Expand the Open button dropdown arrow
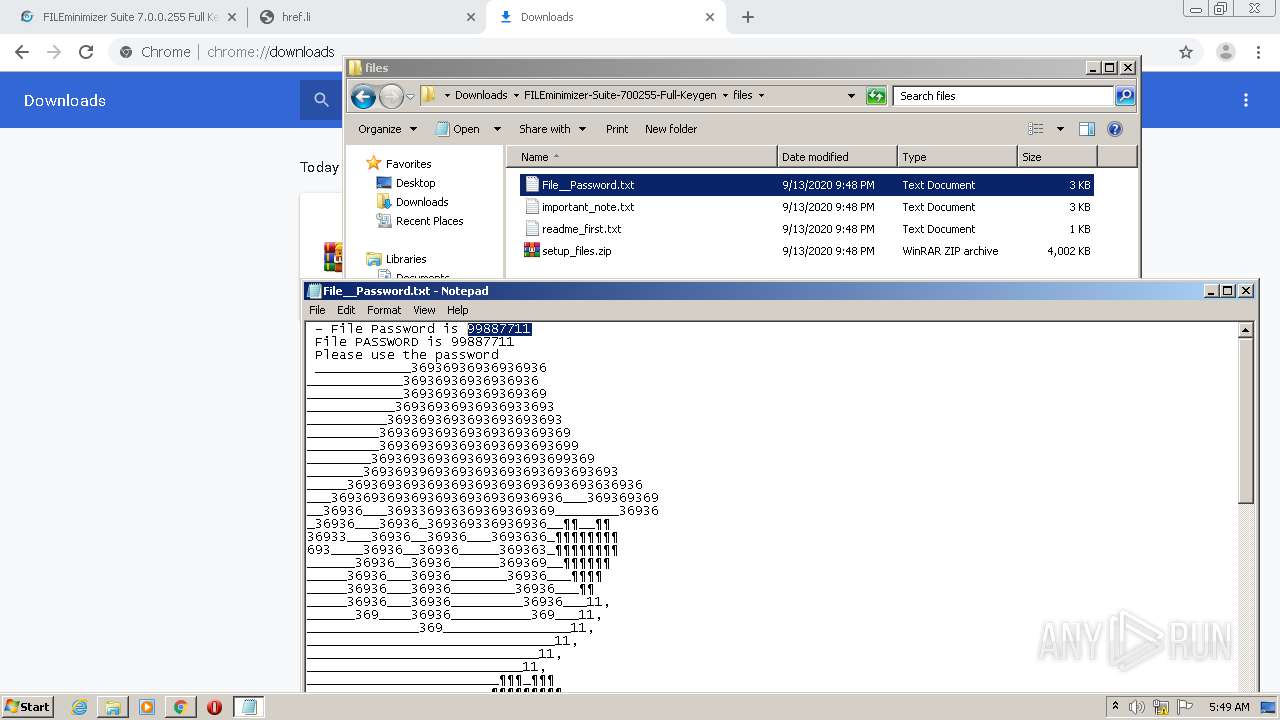The width and height of the screenshot is (1280, 720). (497, 129)
